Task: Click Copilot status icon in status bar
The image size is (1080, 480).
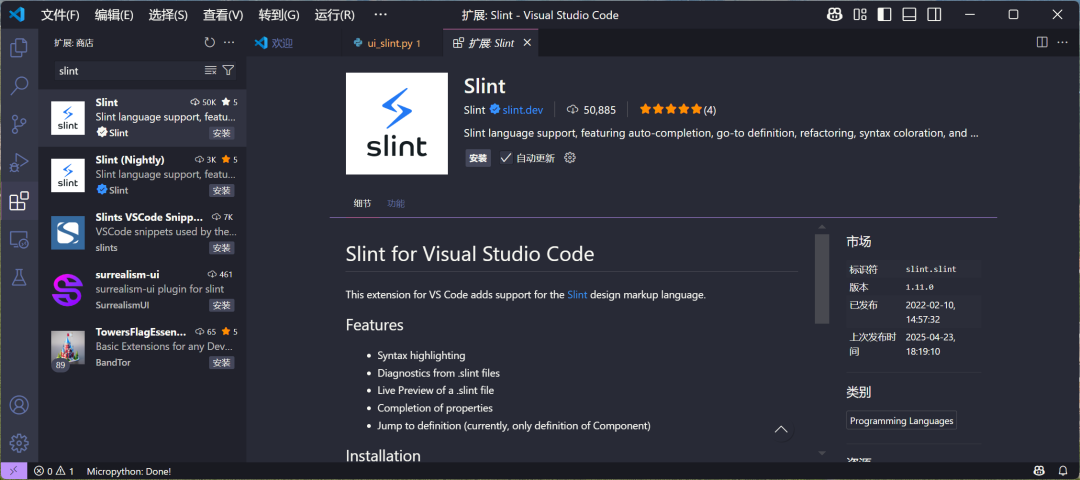Action: point(1039,471)
